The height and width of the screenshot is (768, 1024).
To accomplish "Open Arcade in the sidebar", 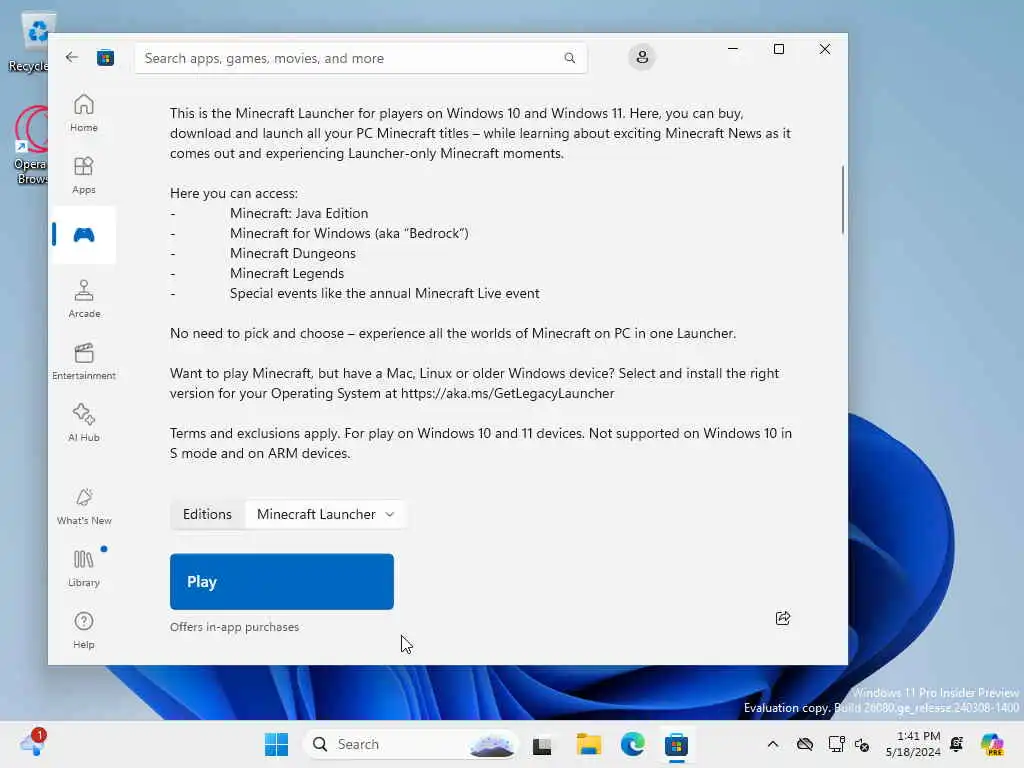I will click(84, 299).
